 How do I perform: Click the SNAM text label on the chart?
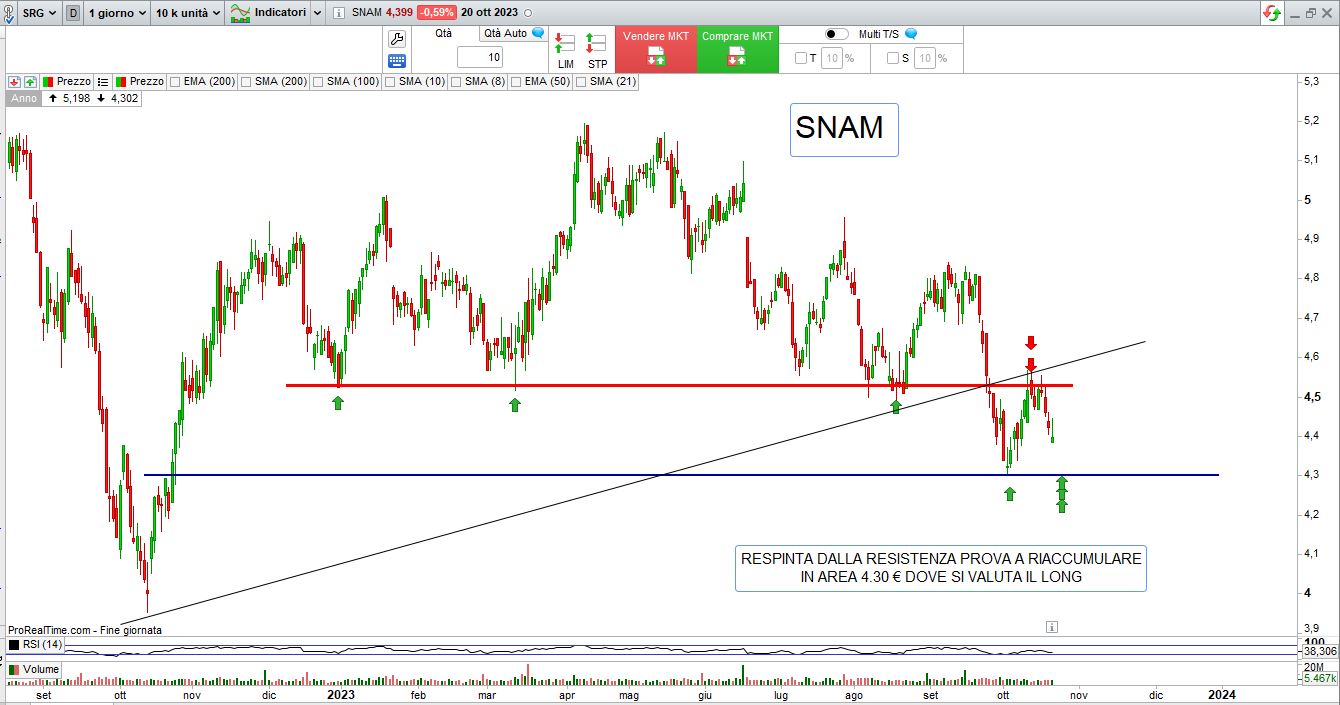click(x=844, y=129)
